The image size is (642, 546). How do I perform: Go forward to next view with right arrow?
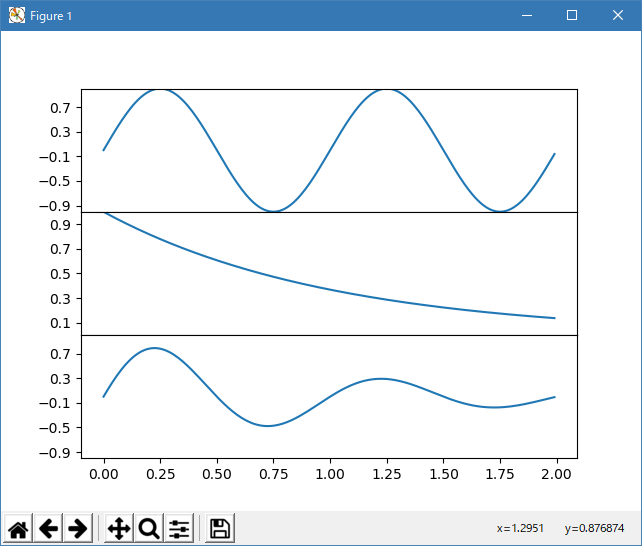(x=77, y=529)
